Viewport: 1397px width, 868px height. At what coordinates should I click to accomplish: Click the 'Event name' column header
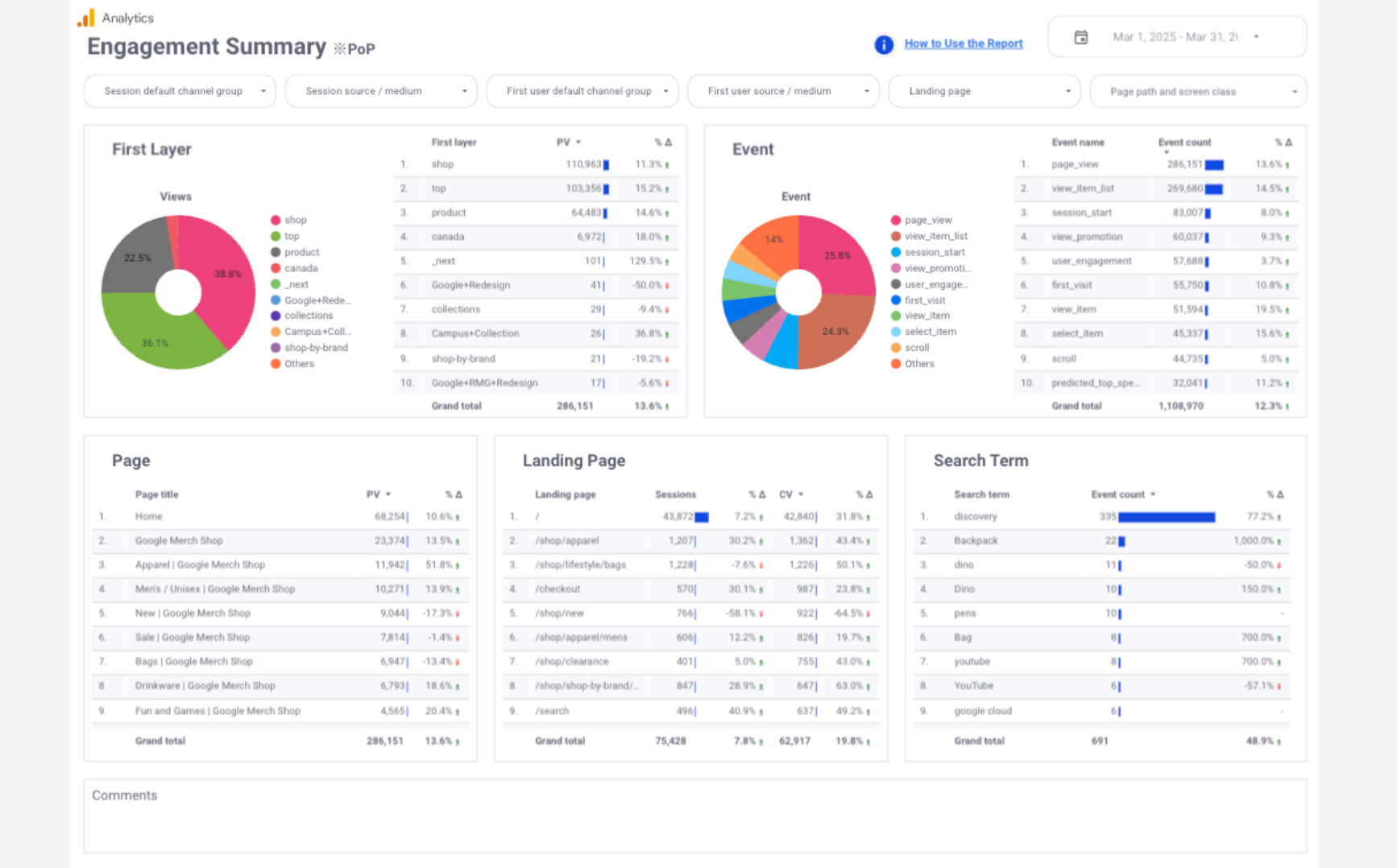coord(1077,143)
